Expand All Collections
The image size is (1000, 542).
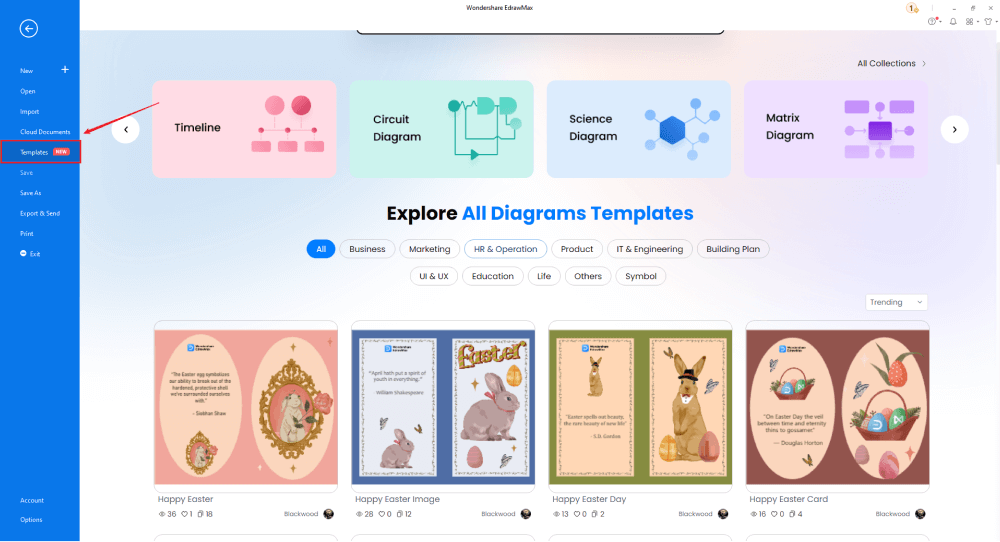click(891, 63)
